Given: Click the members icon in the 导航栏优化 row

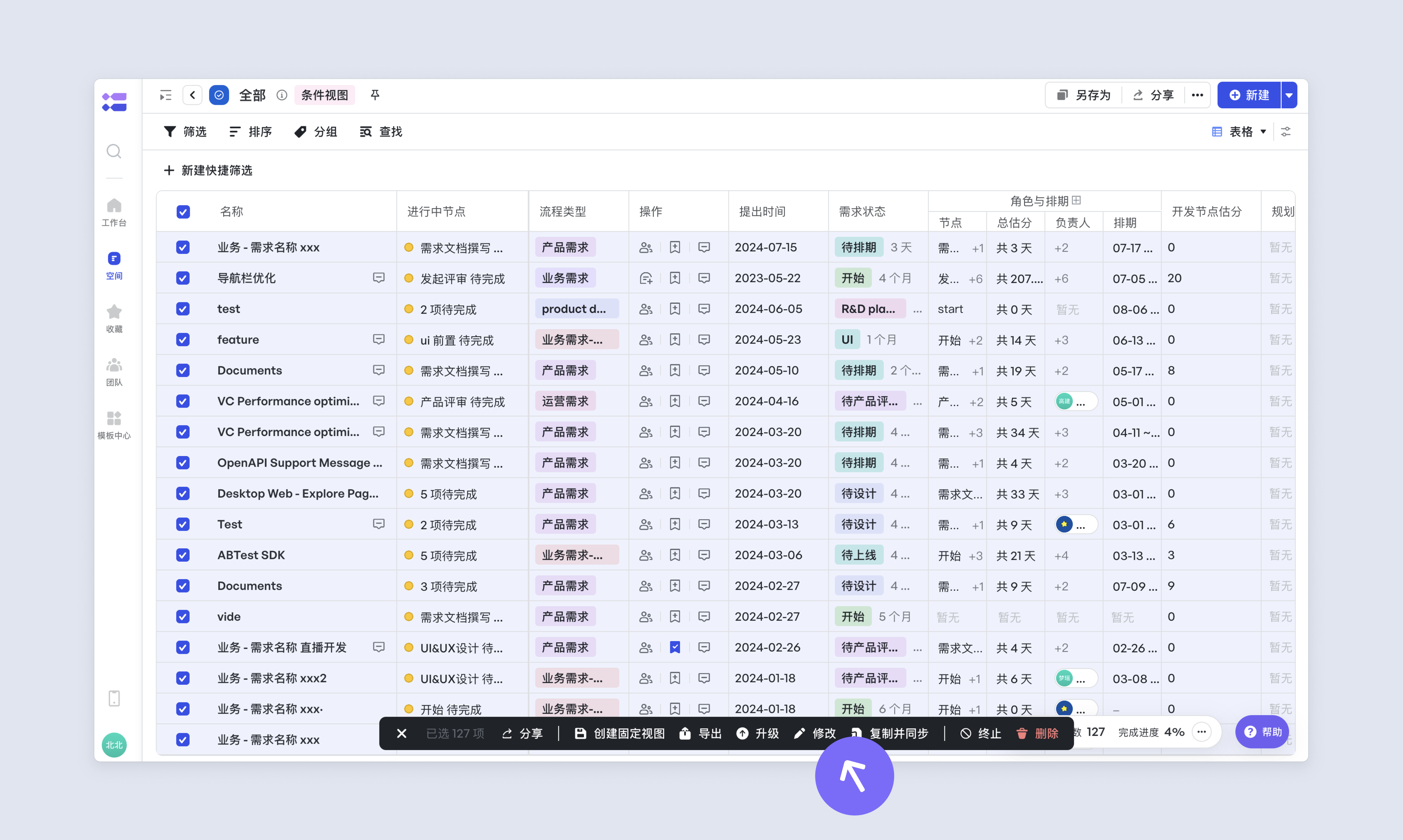Looking at the screenshot, I should (x=646, y=279).
